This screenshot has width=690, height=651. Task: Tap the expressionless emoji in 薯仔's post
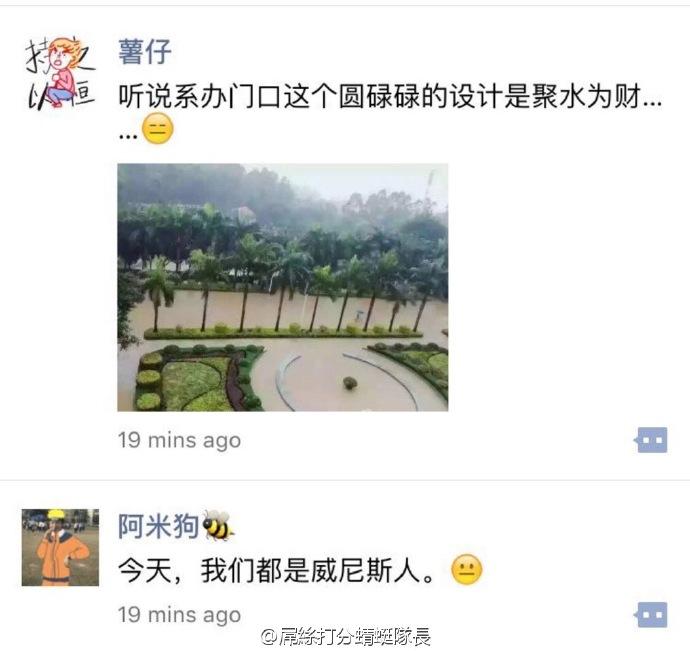click(158, 129)
